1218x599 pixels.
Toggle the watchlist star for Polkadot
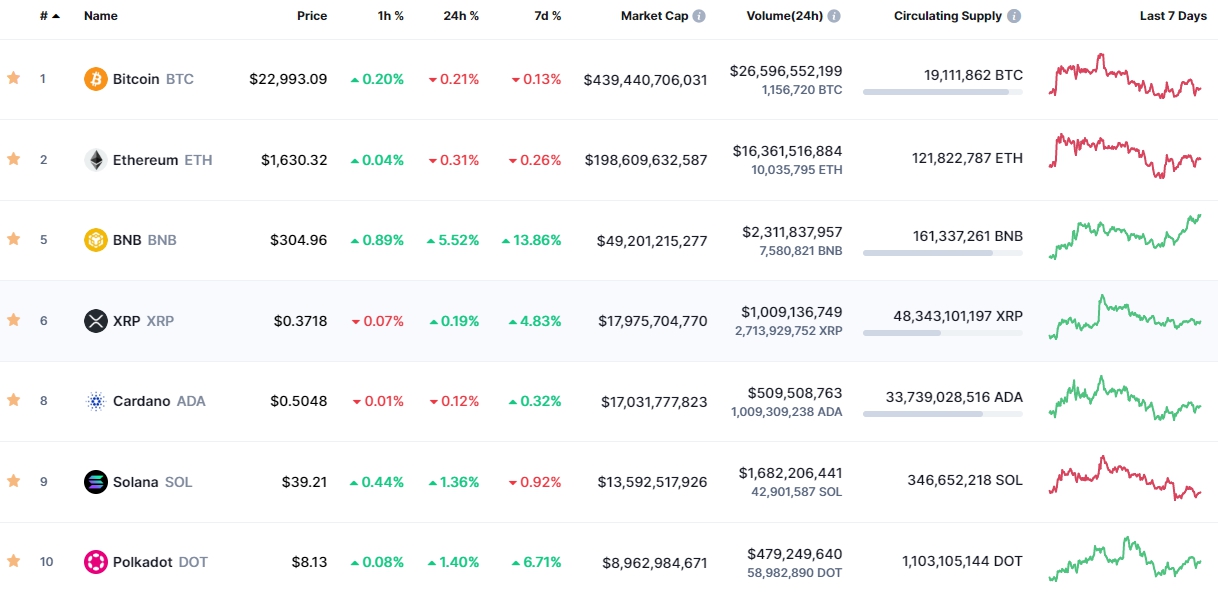coord(13,561)
